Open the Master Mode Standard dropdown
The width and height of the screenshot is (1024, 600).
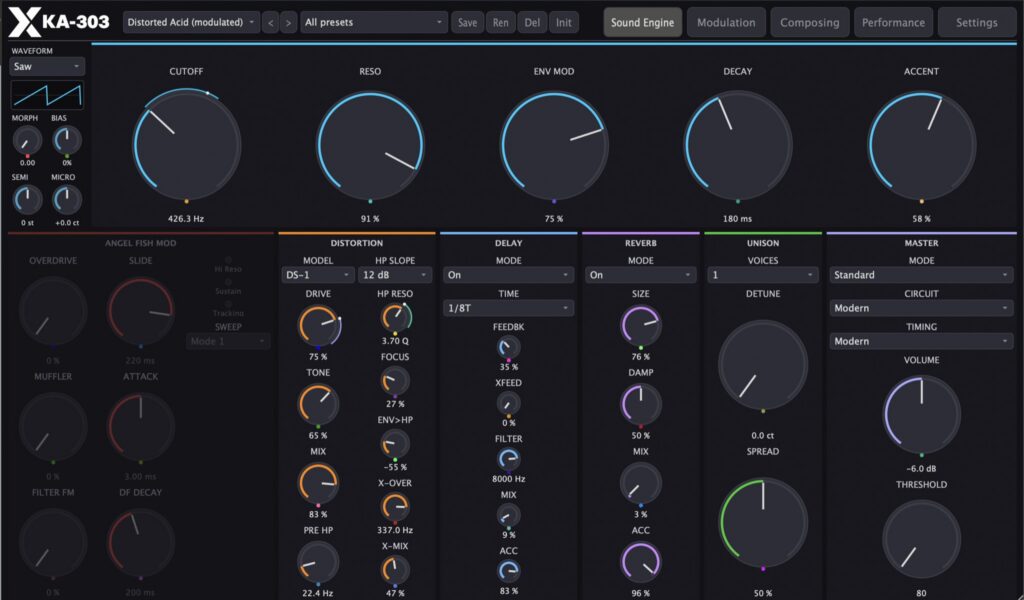tap(921, 275)
